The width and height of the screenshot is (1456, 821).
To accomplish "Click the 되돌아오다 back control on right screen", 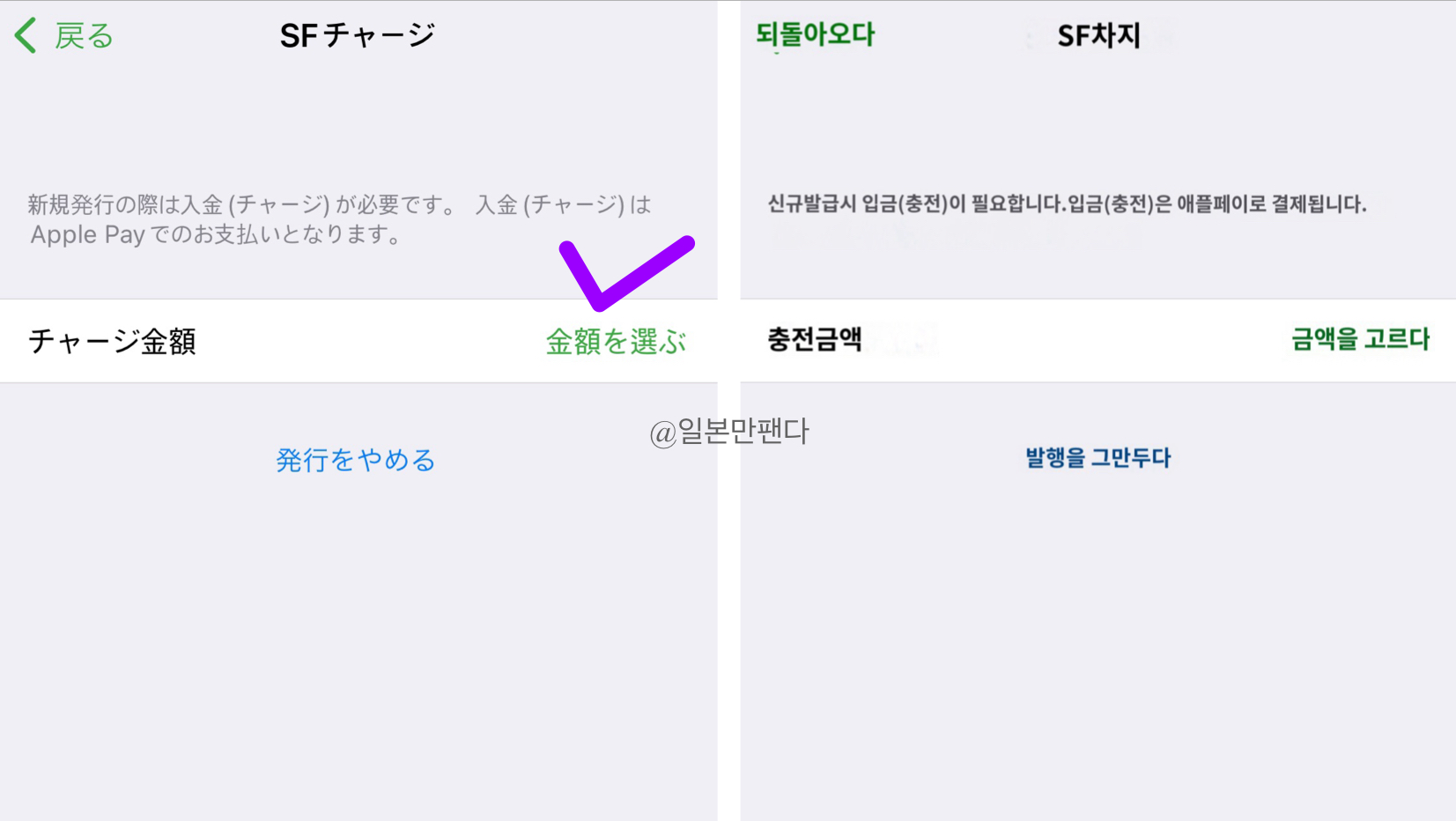I will pos(813,33).
